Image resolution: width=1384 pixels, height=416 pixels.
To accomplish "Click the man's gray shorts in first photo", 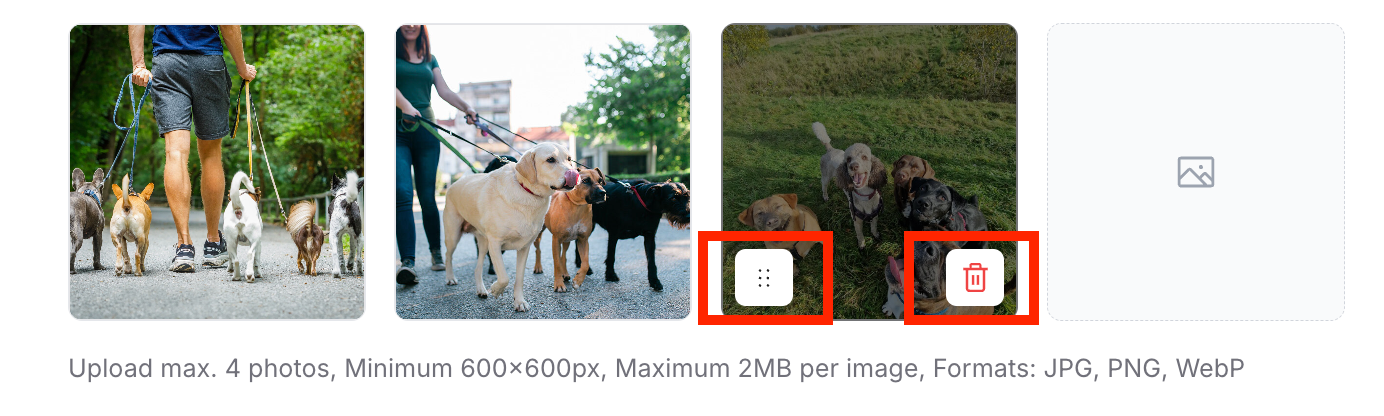I will click(x=190, y=95).
